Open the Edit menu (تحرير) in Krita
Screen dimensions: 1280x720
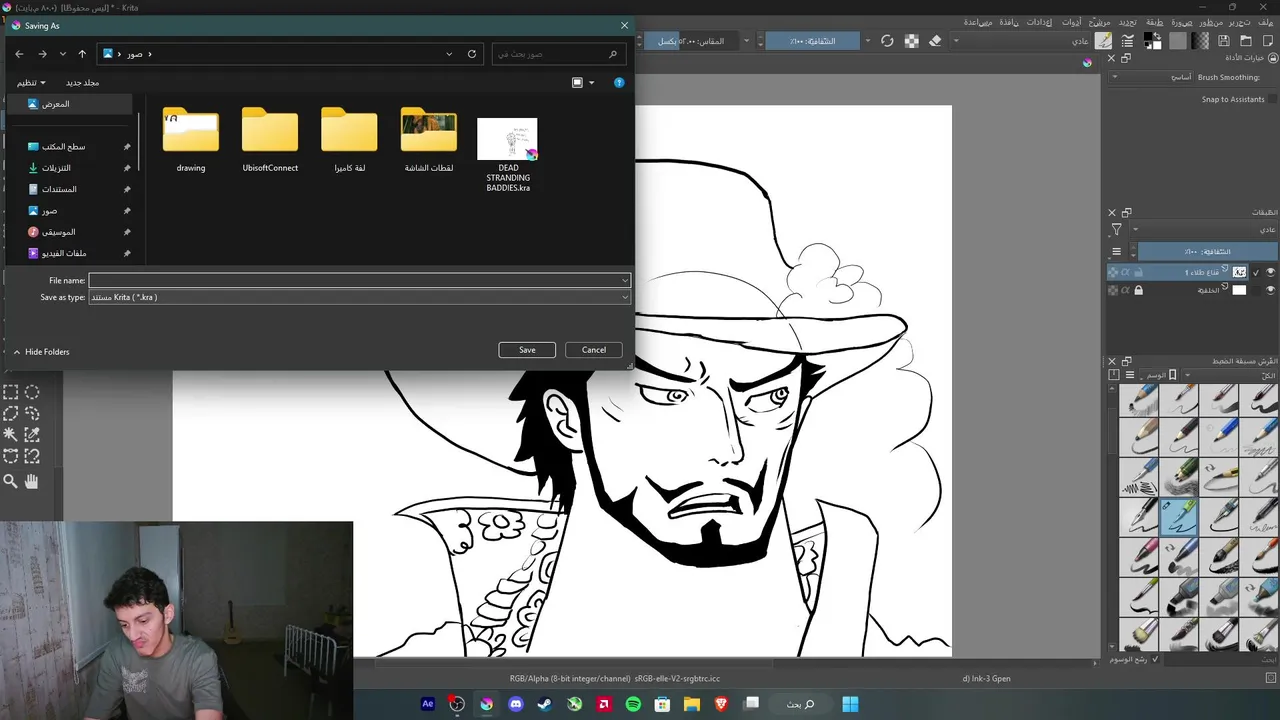(x=1240, y=22)
